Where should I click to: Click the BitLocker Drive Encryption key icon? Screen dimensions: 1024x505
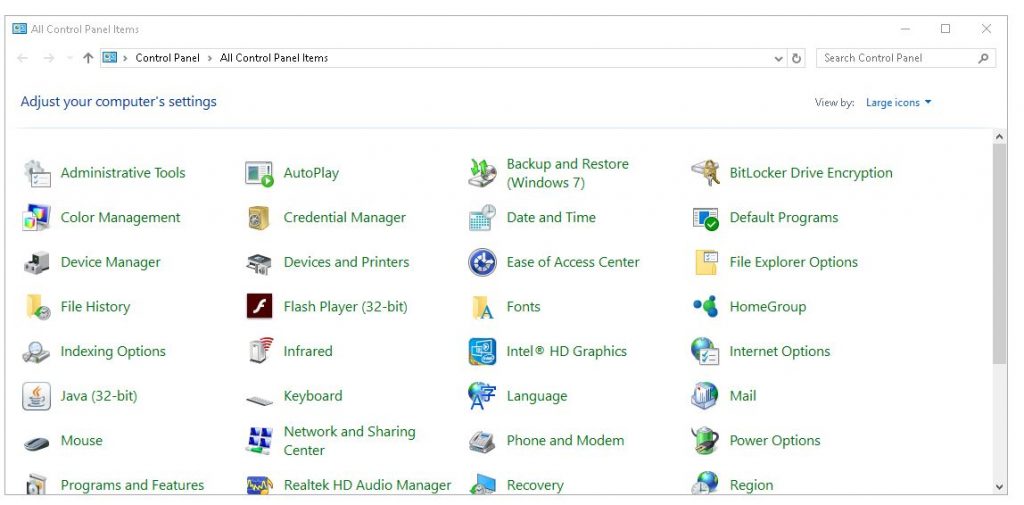tap(705, 173)
